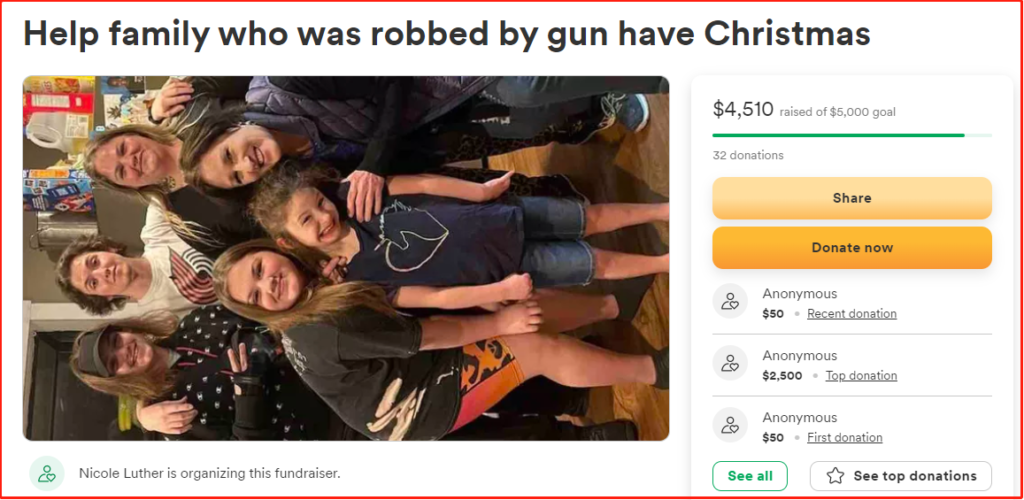The image size is (1024, 500).
Task: Click the donor icon next to the $50 first donation
Action: (x=730, y=425)
